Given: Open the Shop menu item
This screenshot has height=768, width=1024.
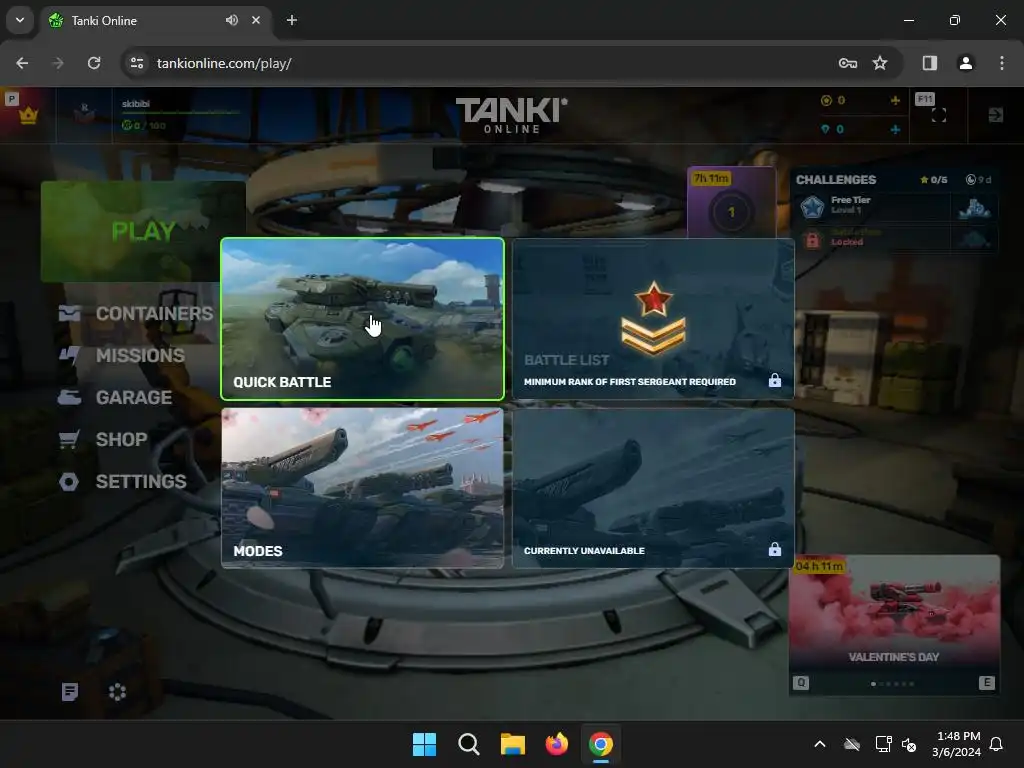Looking at the screenshot, I should pos(103,440).
